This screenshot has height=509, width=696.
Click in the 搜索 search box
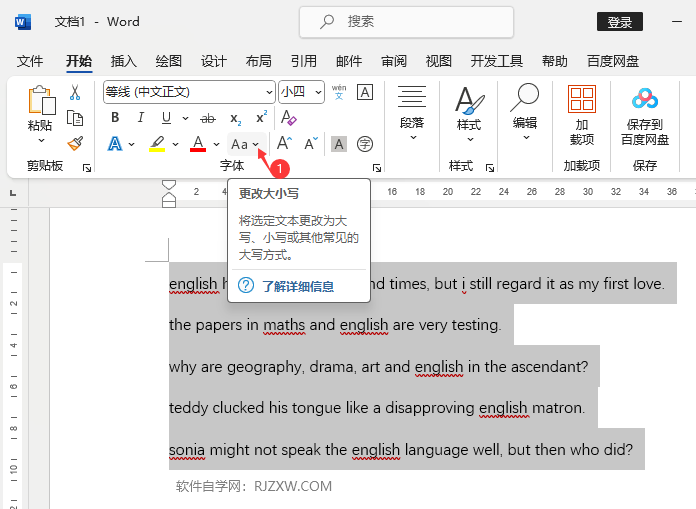point(406,22)
